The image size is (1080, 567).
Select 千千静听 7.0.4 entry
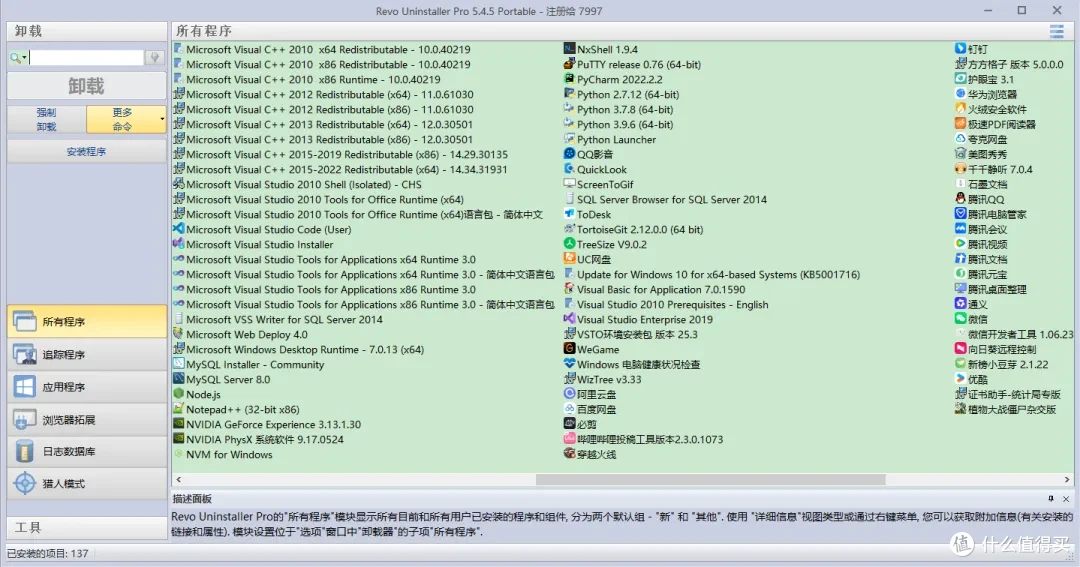click(x=994, y=169)
